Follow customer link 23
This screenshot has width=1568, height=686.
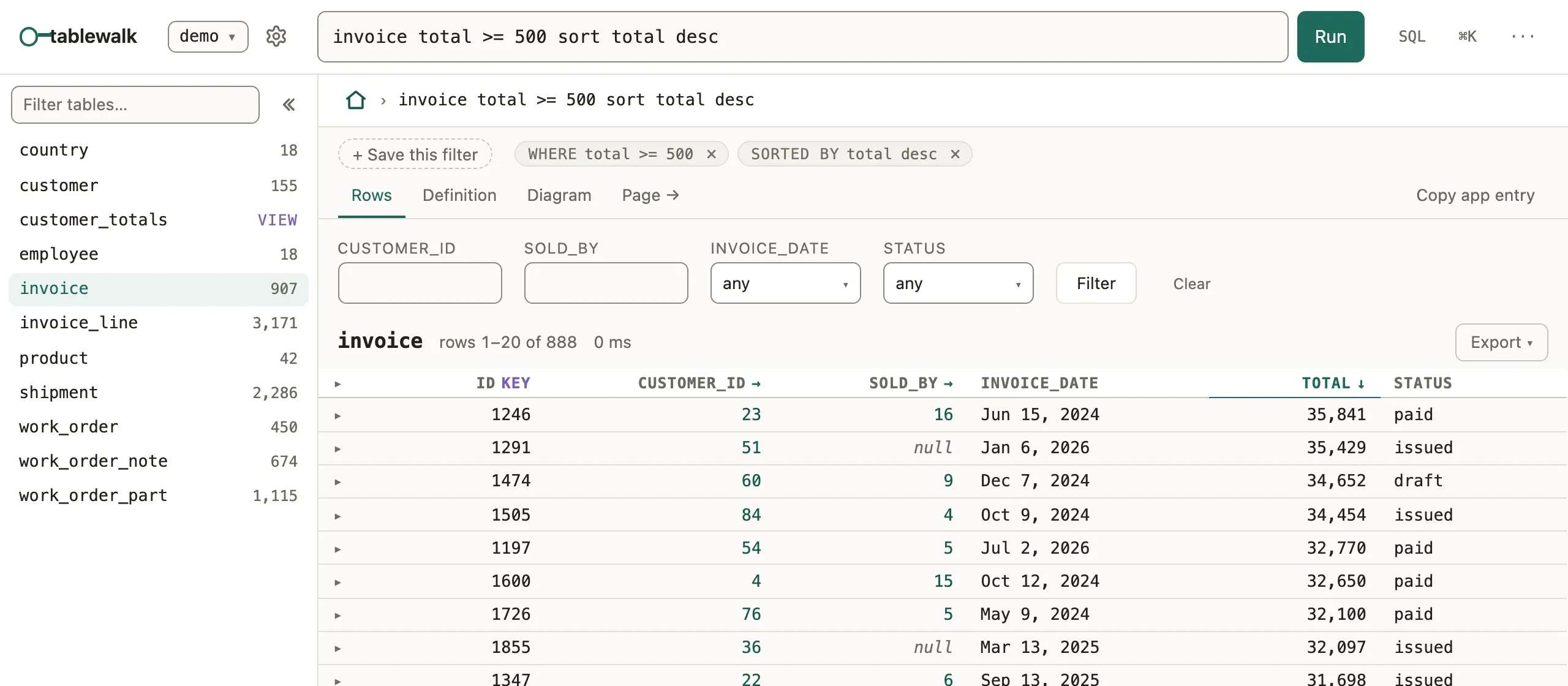pyautogui.click(x=751, y=415)
